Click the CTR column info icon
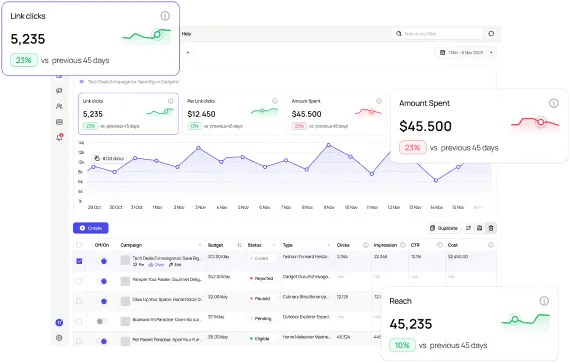 (439, 245)
